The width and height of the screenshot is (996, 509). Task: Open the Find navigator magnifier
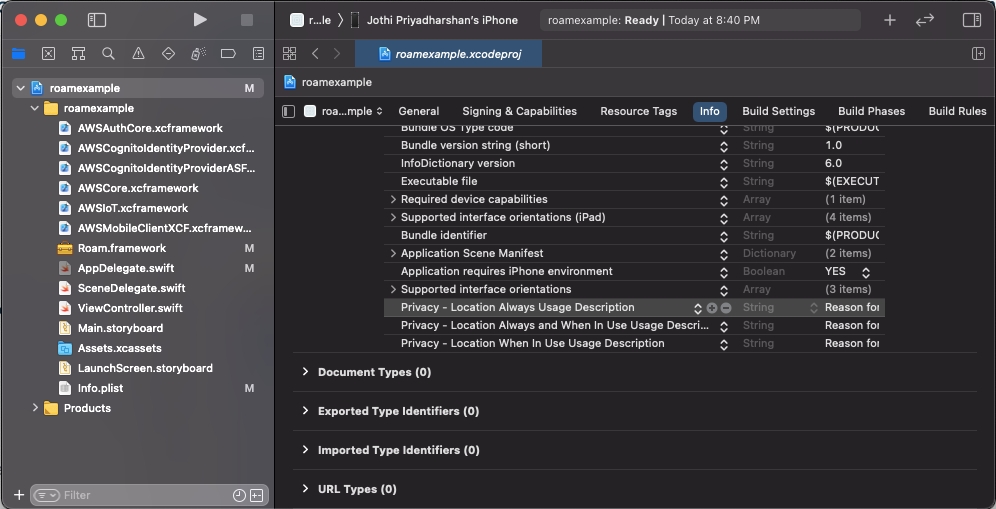click(x=109, y=54)
